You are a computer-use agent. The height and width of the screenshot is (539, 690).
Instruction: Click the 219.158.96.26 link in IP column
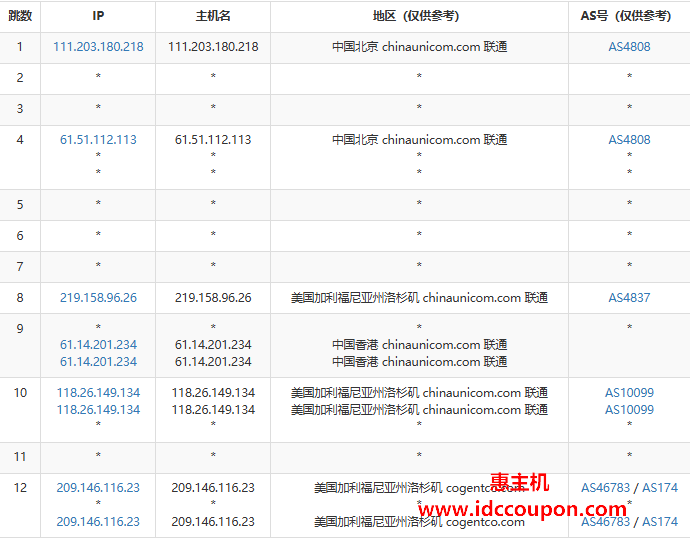[x=98, y=298]
